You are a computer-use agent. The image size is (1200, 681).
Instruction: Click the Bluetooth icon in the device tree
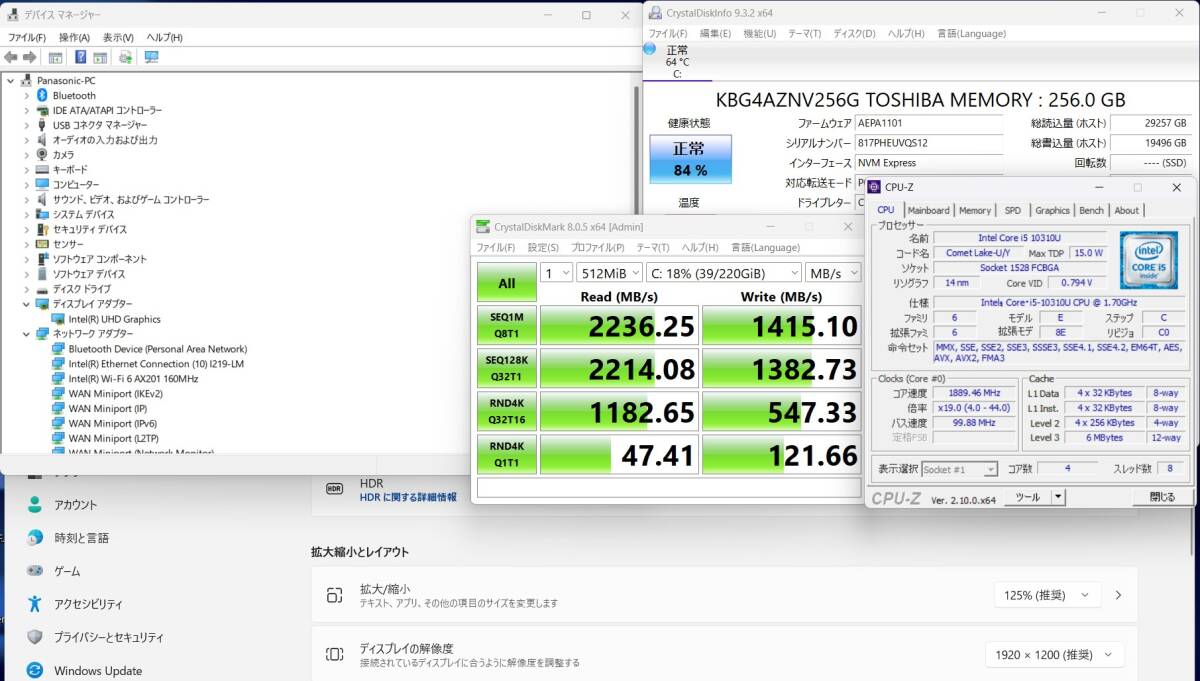(42, 95)
